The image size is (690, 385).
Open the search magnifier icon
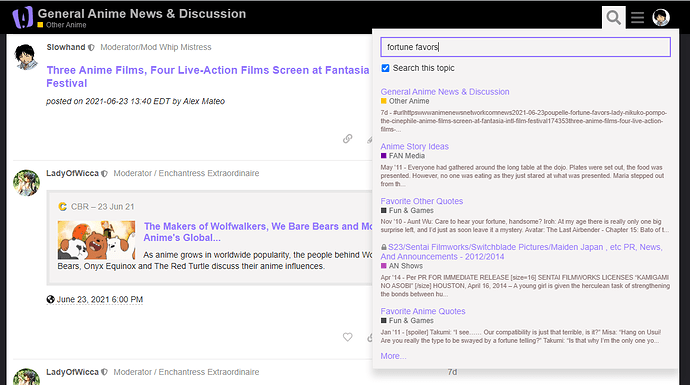(x=613, y=18)
